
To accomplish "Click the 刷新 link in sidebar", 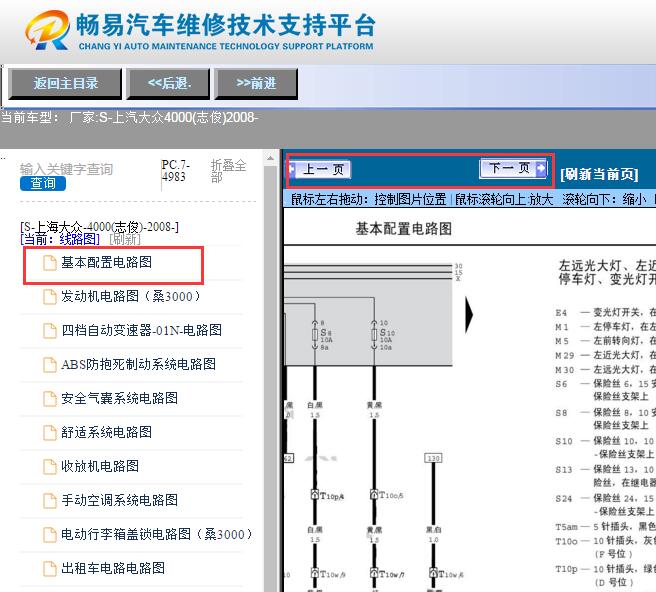I will [x=125, y=239].
